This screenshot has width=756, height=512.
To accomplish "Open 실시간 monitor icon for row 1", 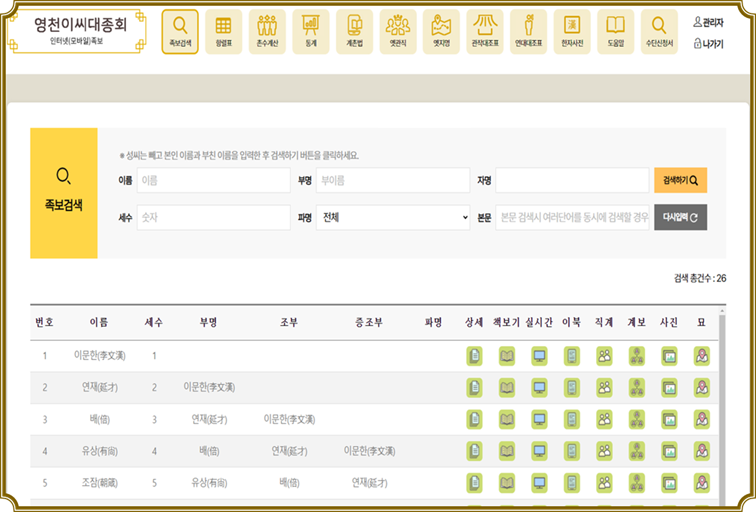I will [539, 356].
